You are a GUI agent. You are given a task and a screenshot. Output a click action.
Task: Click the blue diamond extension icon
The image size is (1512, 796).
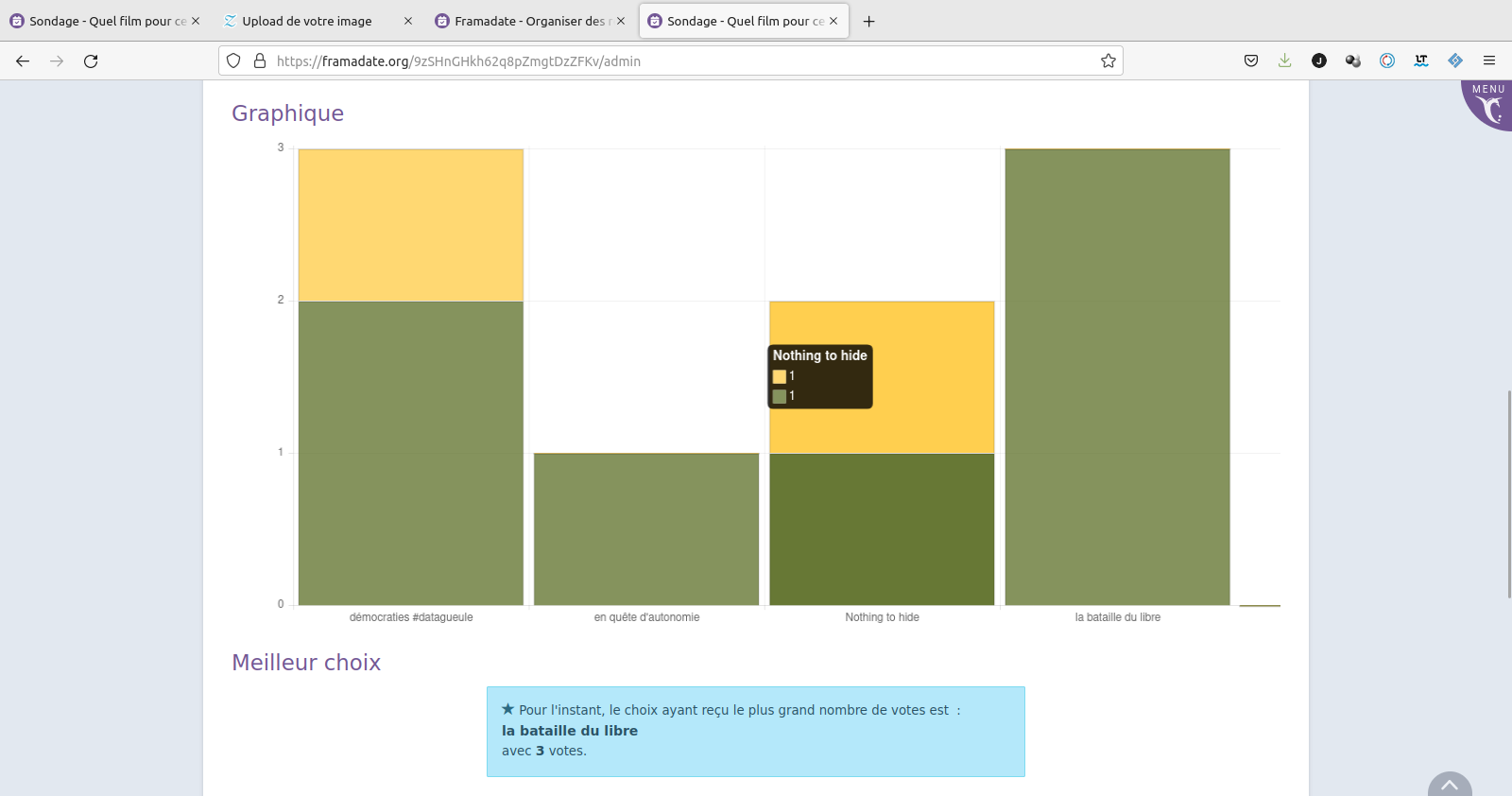1455,61
